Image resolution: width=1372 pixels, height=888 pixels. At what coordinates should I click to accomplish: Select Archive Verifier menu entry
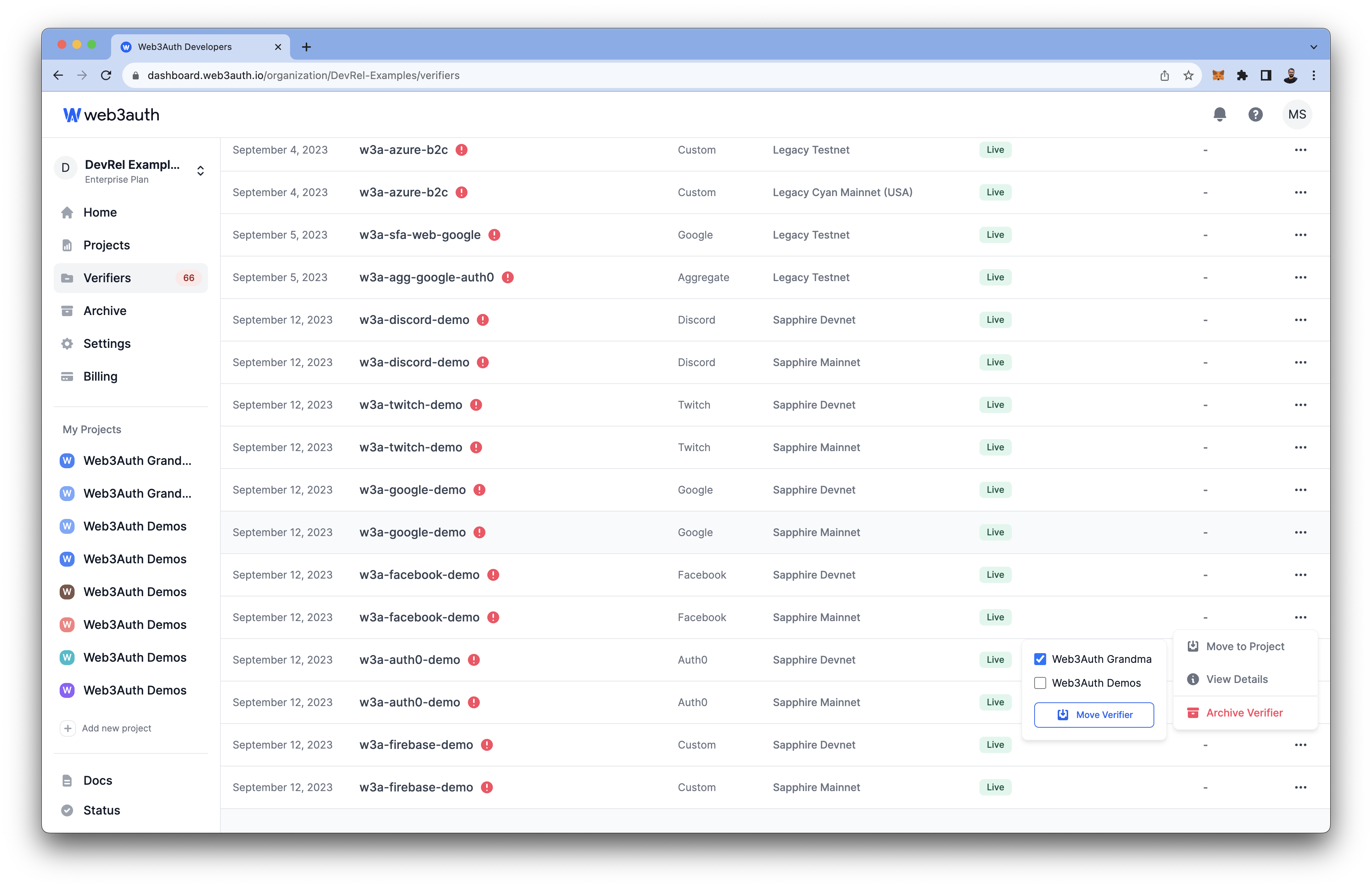pyautogui.click(x=1245, y=713)
